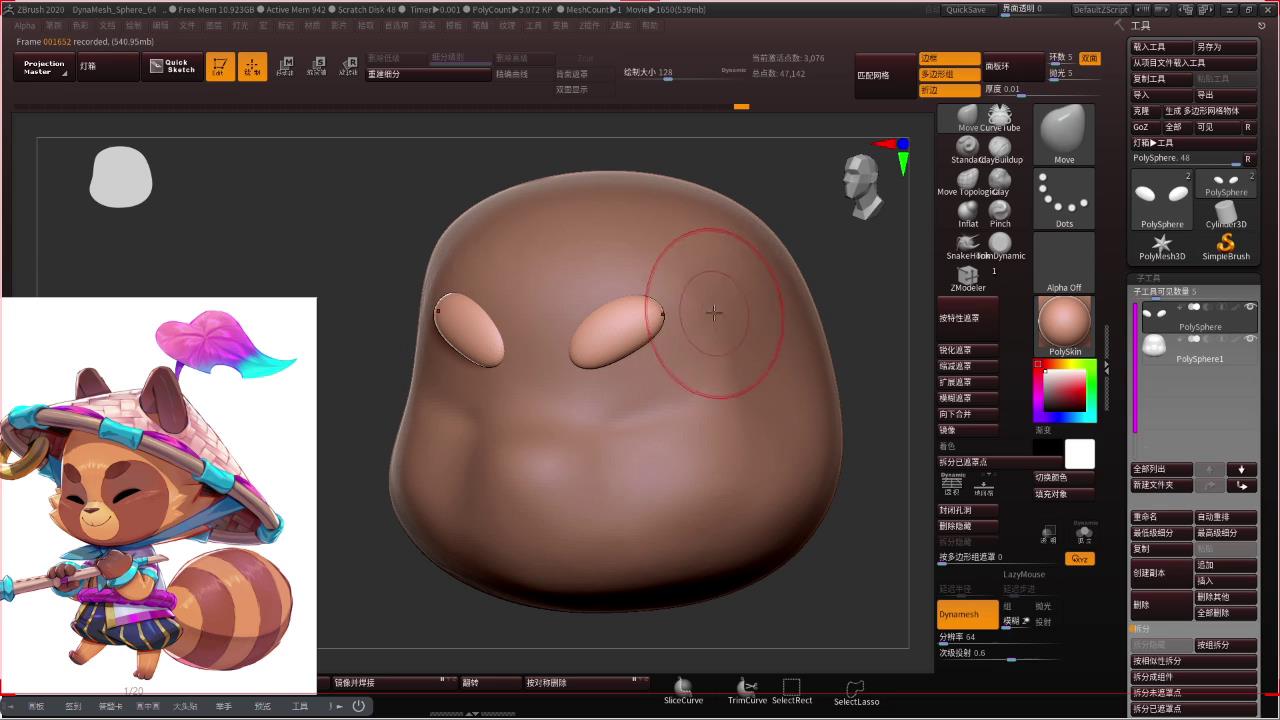
Task: Choose the SimpleBrush tool
Action: pyautogui.click(x=1226, y=247)
